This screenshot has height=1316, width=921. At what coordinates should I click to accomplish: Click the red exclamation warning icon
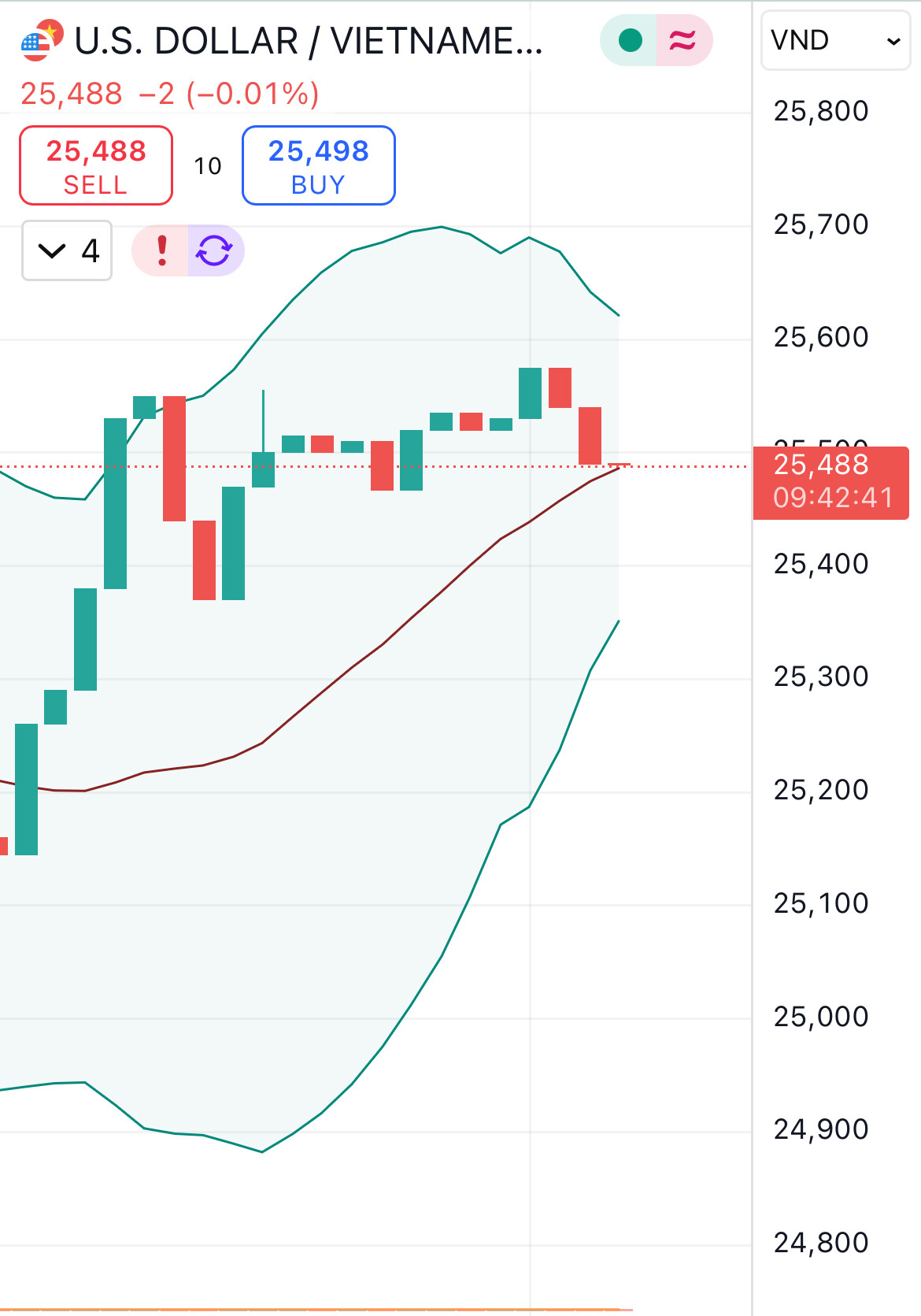pos(161,251)
